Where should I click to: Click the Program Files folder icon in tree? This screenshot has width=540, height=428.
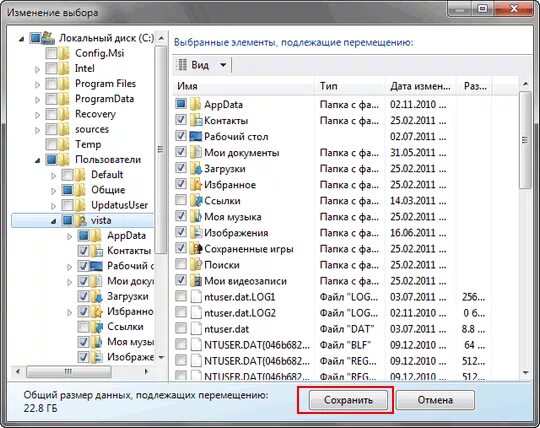point(64,84)
